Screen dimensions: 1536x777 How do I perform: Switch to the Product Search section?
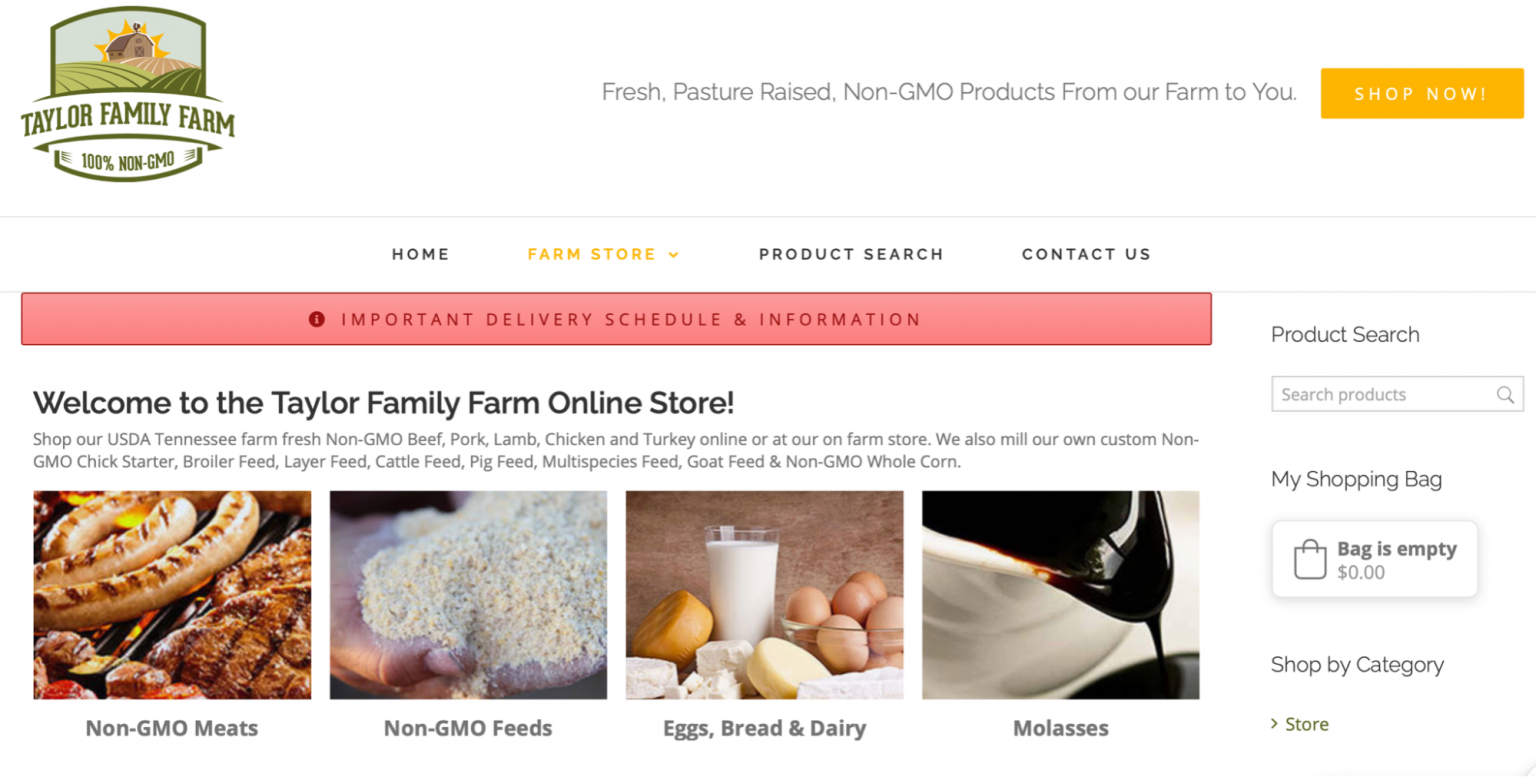tap(851, 254)
